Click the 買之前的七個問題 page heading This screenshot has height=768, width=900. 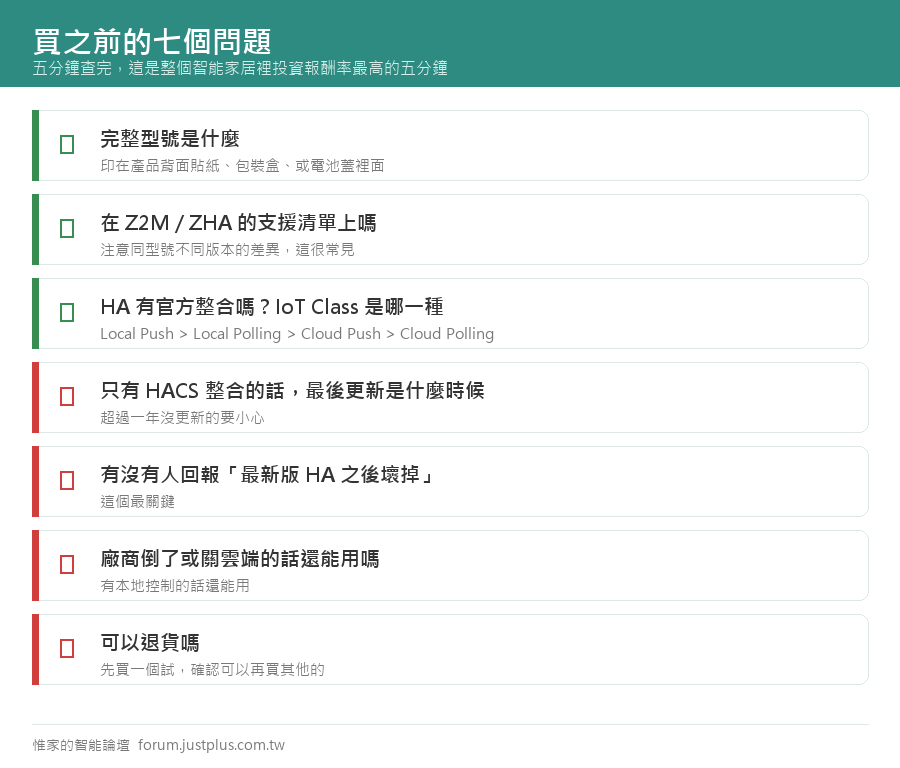click(152, 42)
